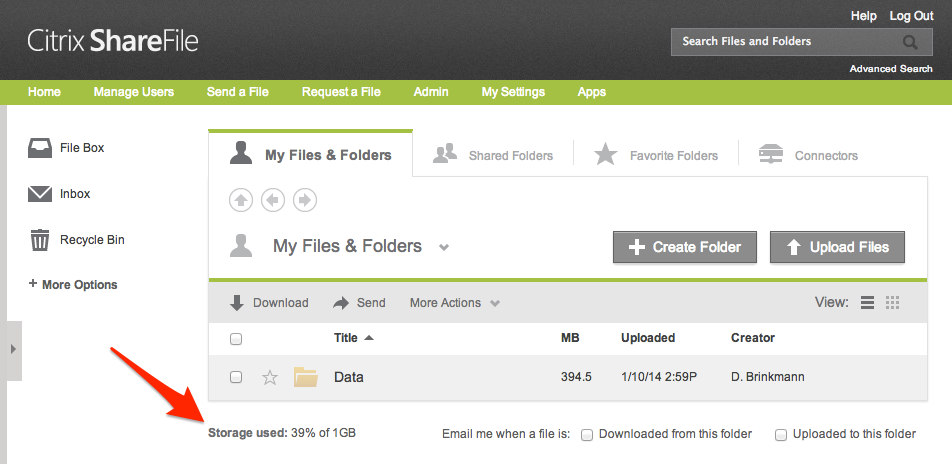Switch to grid thumbnail view icon

pos(893,303)
